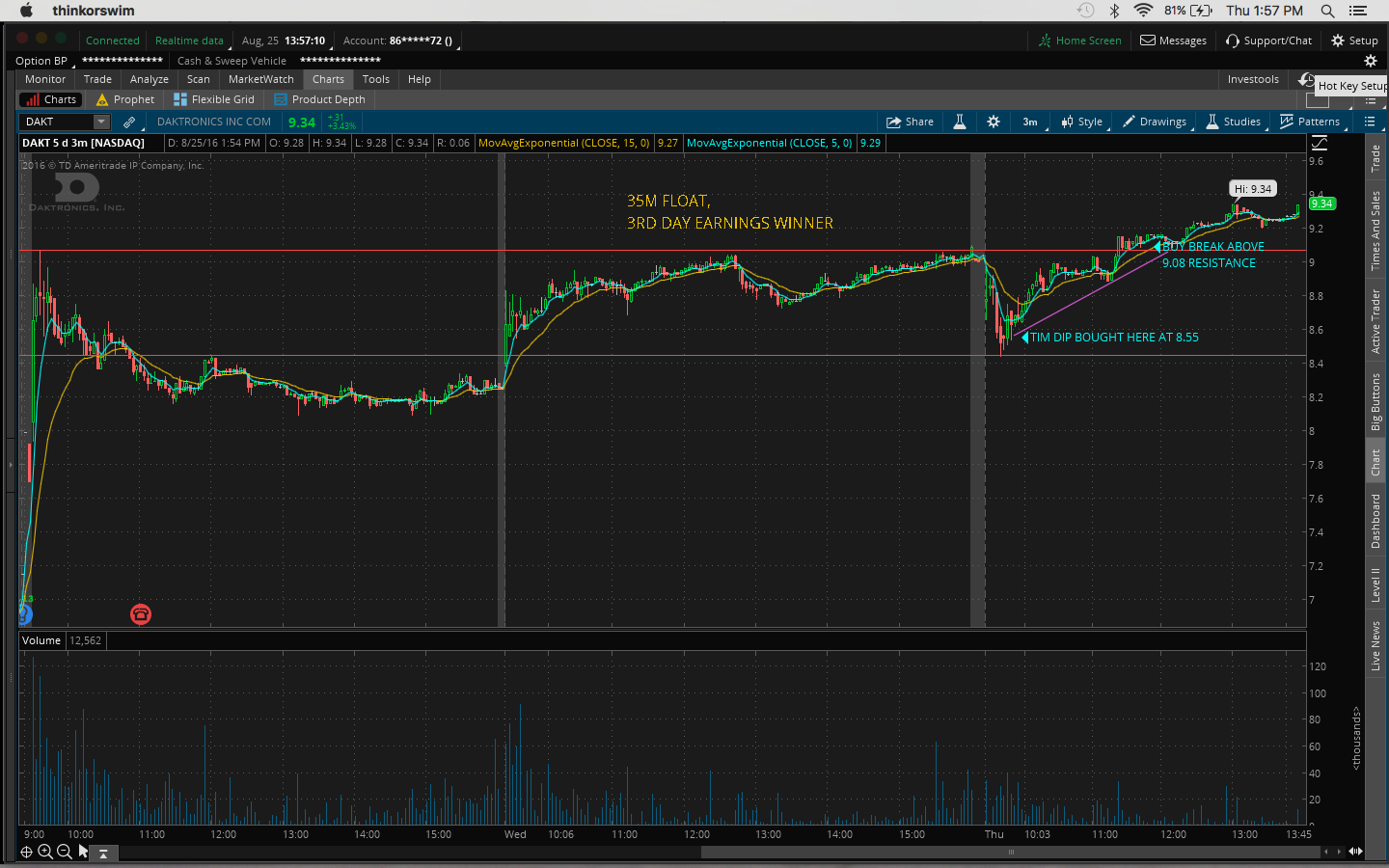The width and height of the screenshot is (1389, 868).
Task: Expand the DAKT symbol dropdown arrow
Action: pyautogui.click(x=101, y=122)
